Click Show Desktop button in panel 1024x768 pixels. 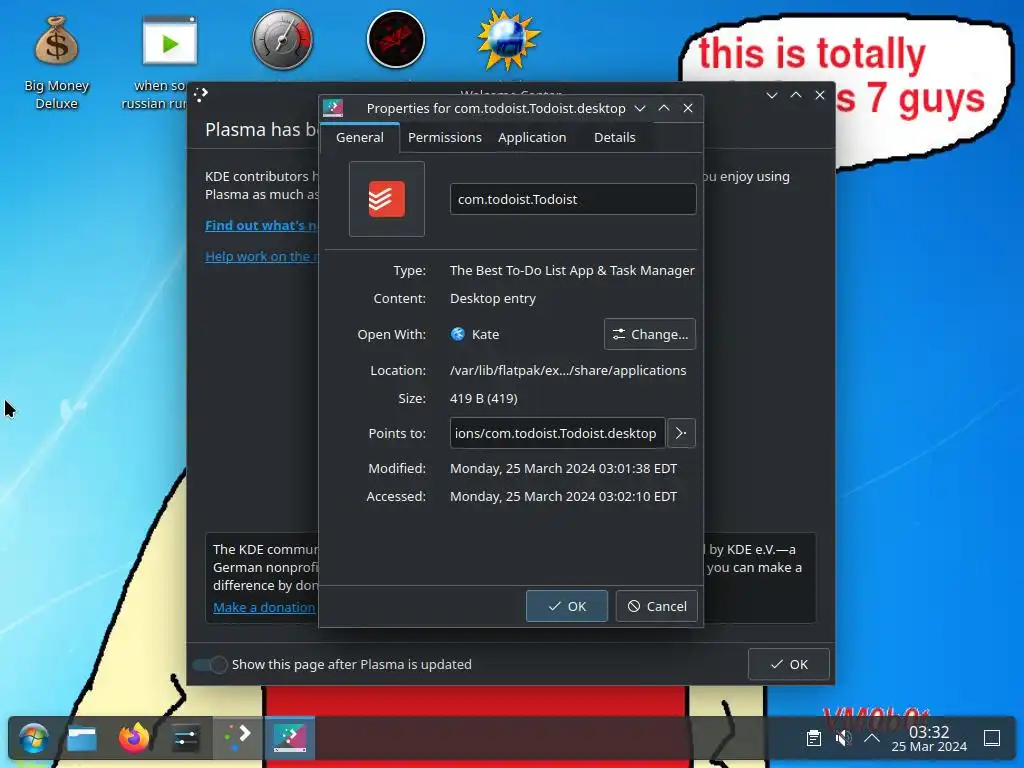992,739
